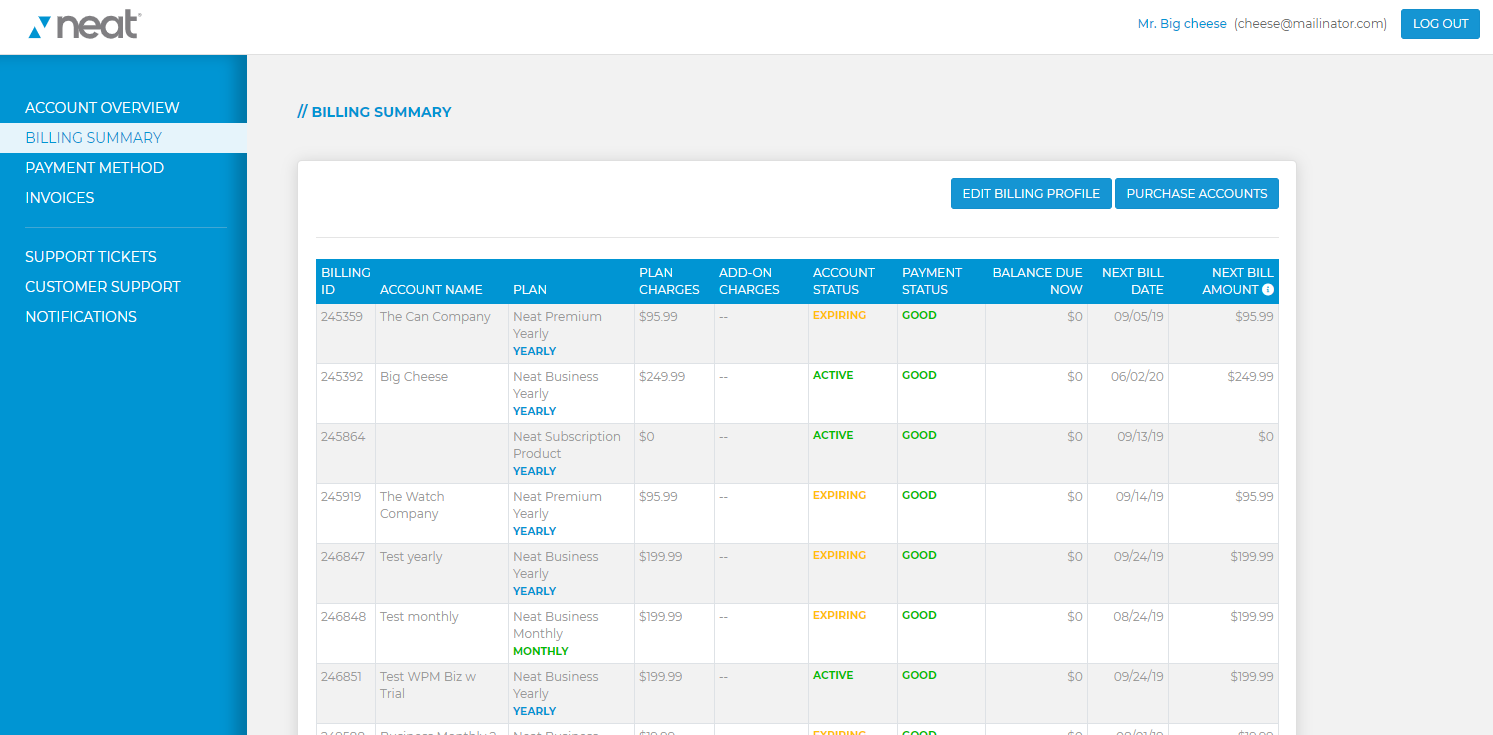This screenshot has height=735, width=1493.
Task: Click the Balance Due Now column header
Action: pos(1037,281)
